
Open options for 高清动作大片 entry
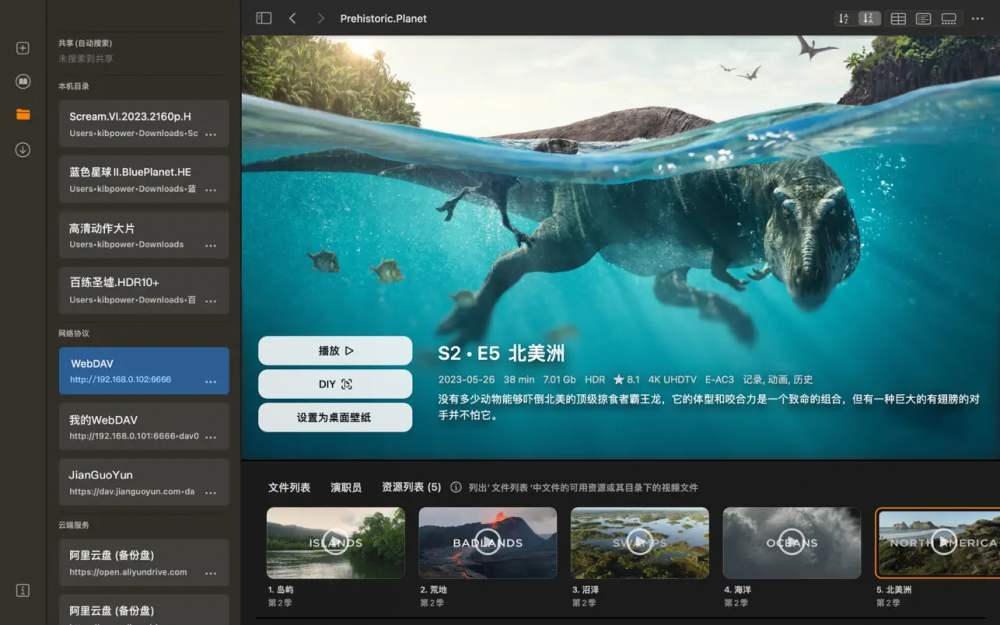click(x=211, y=246)
